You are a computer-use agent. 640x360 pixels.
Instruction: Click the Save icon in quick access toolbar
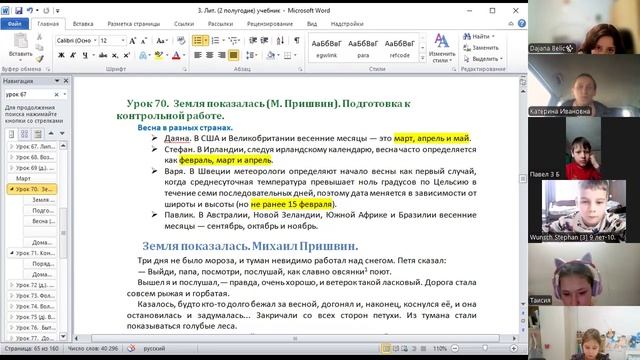(x=18, y=11)
